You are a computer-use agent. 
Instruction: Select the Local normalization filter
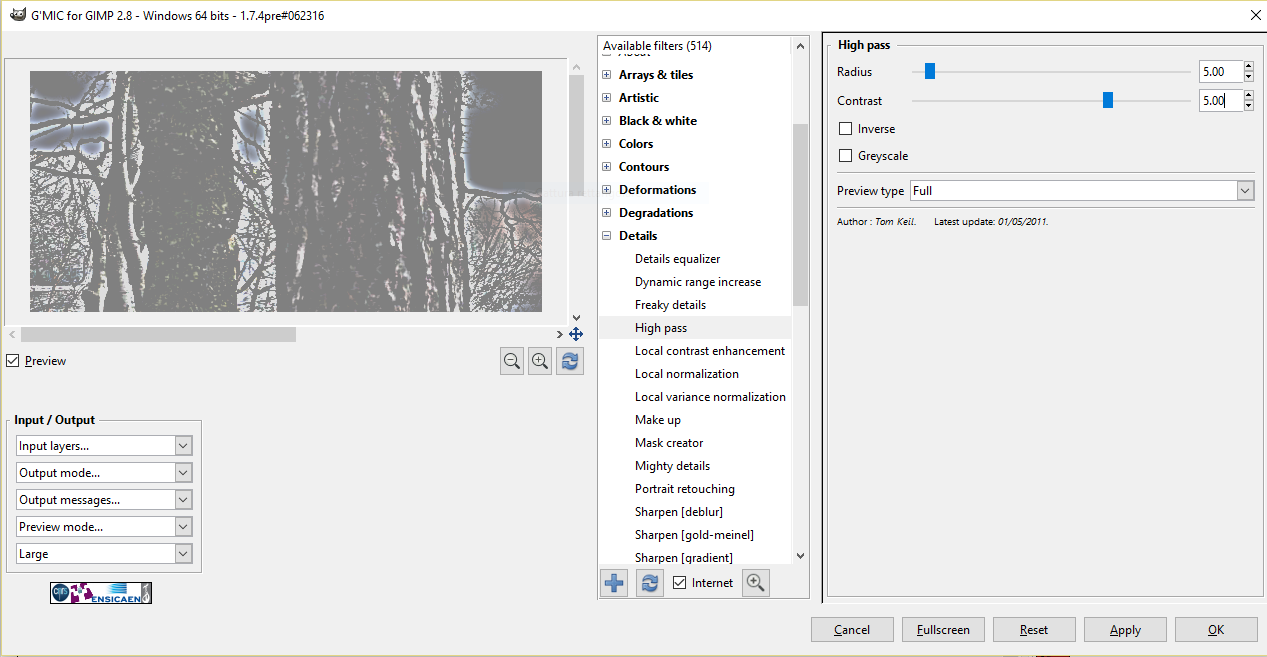click(687, 374)
